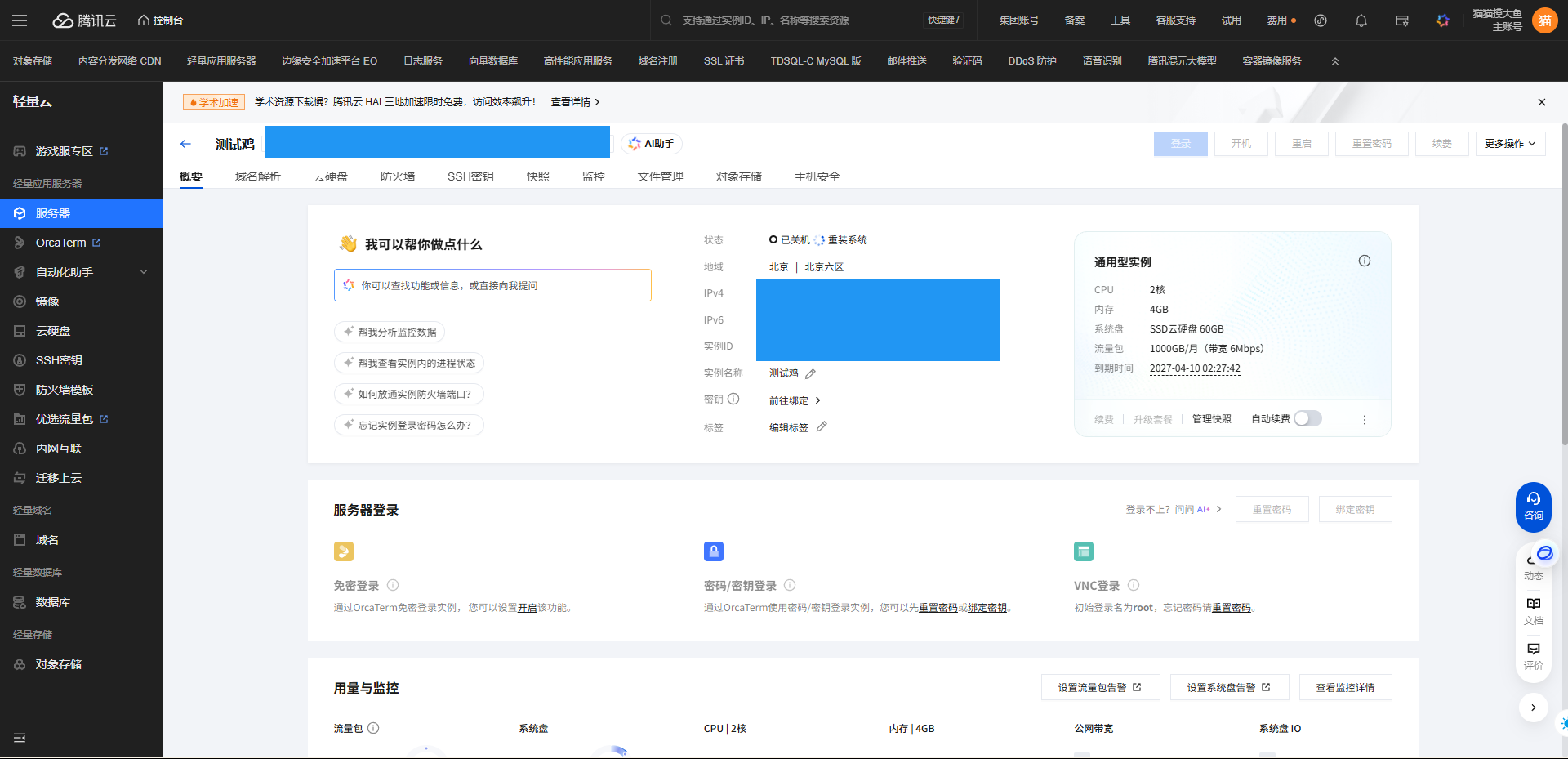Image resolution: width=1568 pixels, height=759 pixels.
Task: Click the notification bell icon
Action: [1361, 20]
